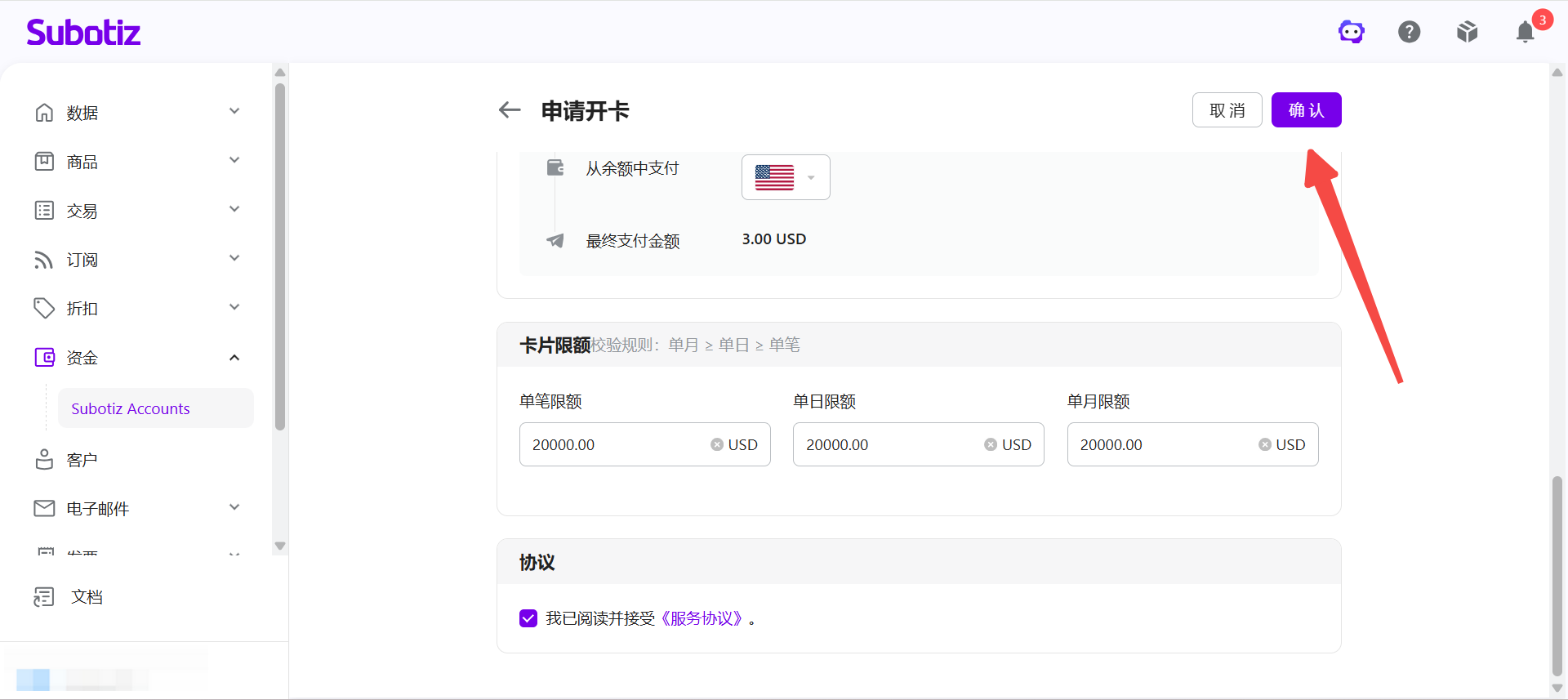Click the person icon beside 客户
The width and height of the screenshot is (1568, 700).
[44, 459]
